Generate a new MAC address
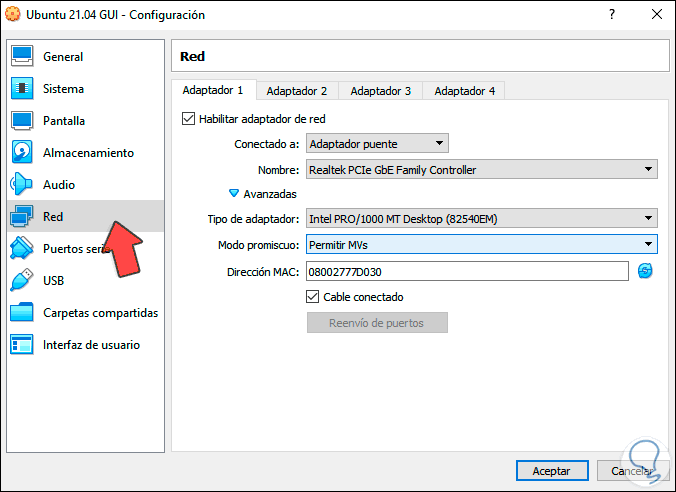Viewport: 676px width, 492px height. (645, 271)
